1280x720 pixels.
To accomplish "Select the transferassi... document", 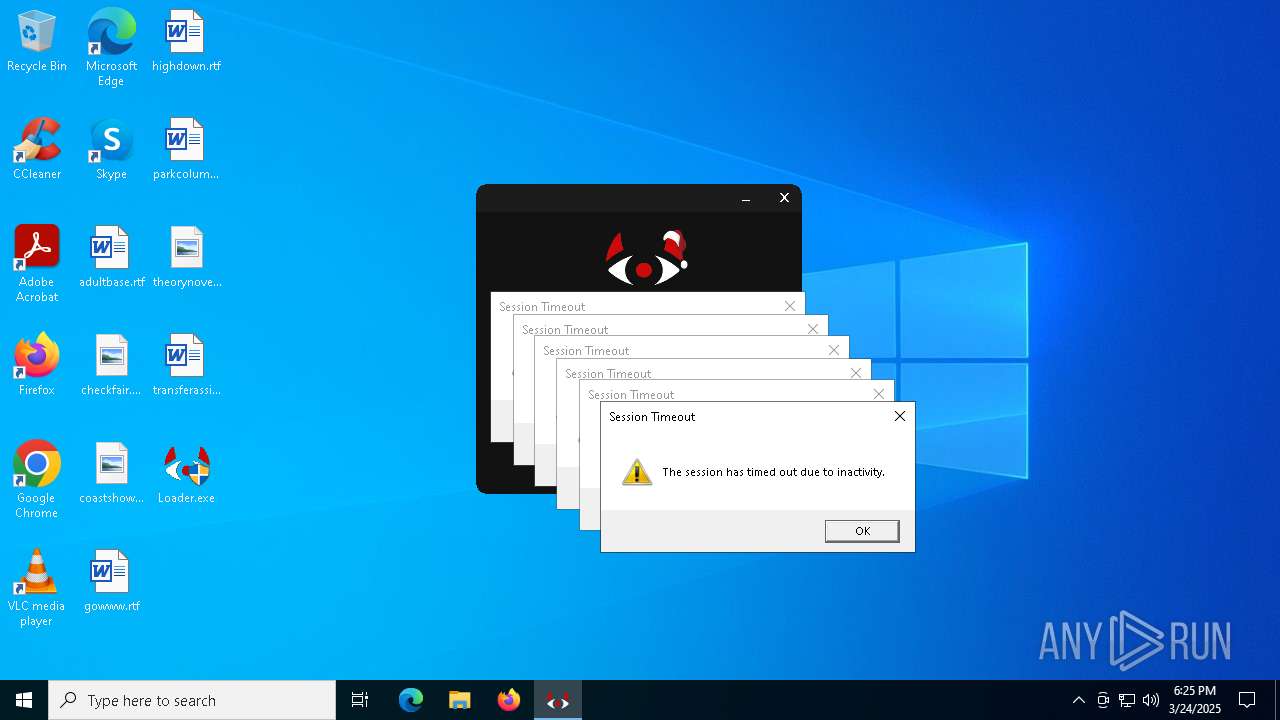I will pos(186,366).
